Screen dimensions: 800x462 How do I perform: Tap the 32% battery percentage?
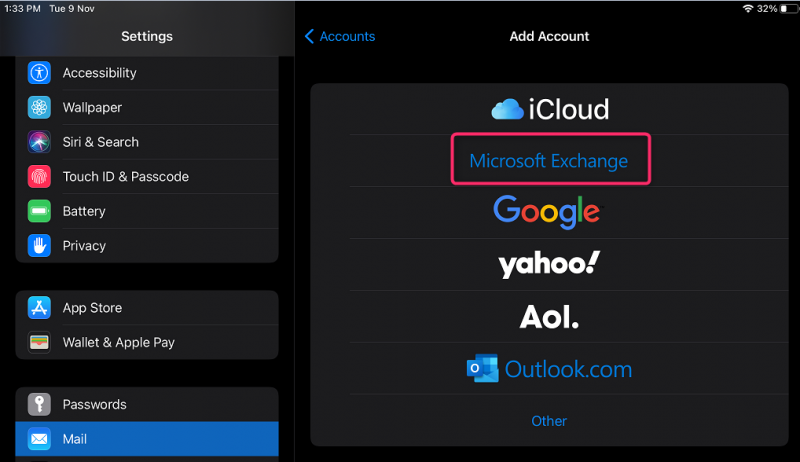[x=767, y=8]
